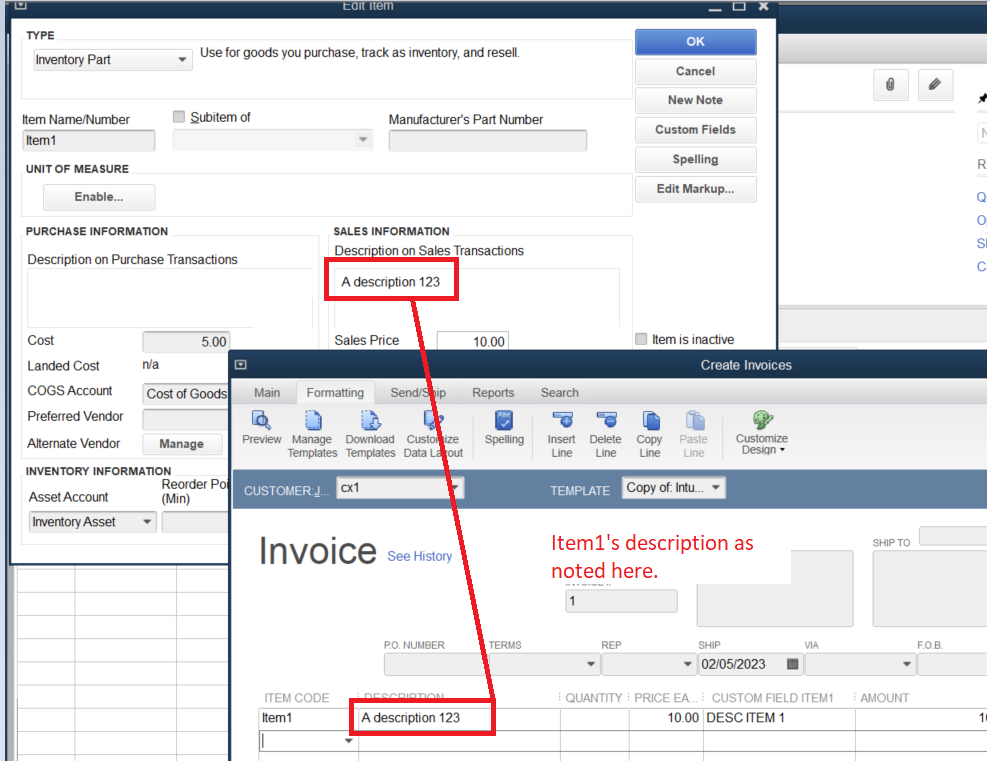The image size is (990, 761).
Task: Switch to the Send/Ship tab
Action: pyautogui.click(x=417, y=392)
